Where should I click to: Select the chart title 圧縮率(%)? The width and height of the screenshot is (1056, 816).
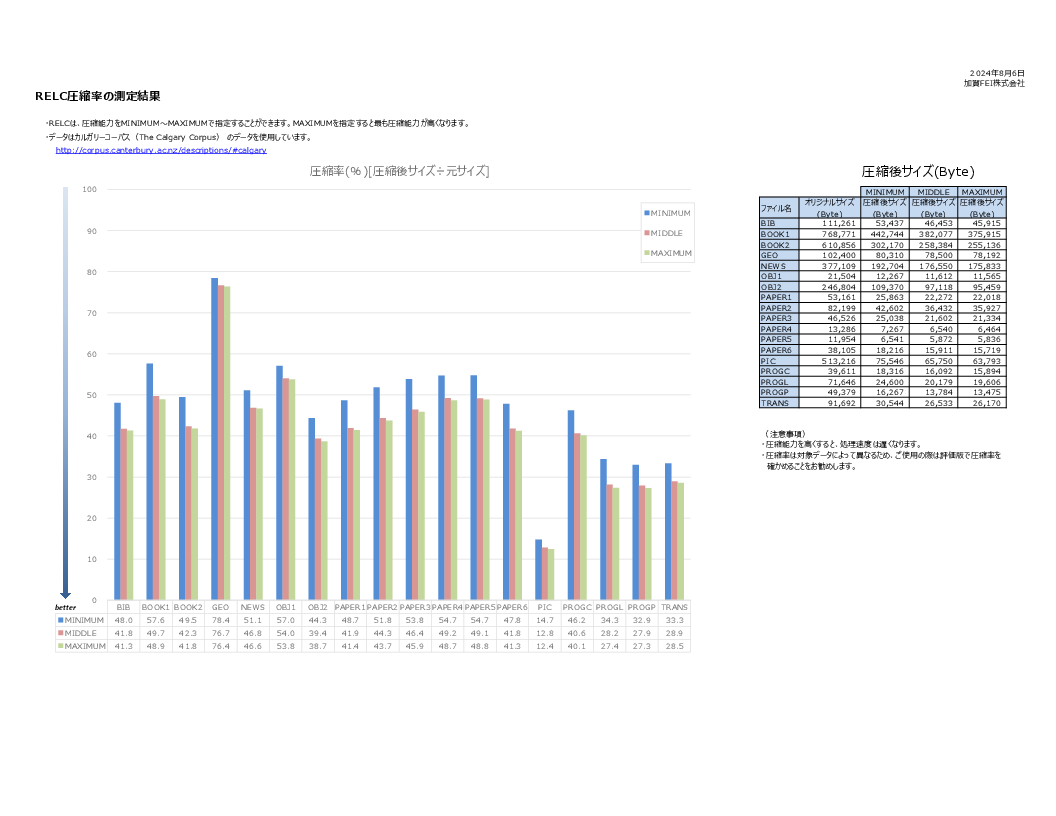point(399,171)
